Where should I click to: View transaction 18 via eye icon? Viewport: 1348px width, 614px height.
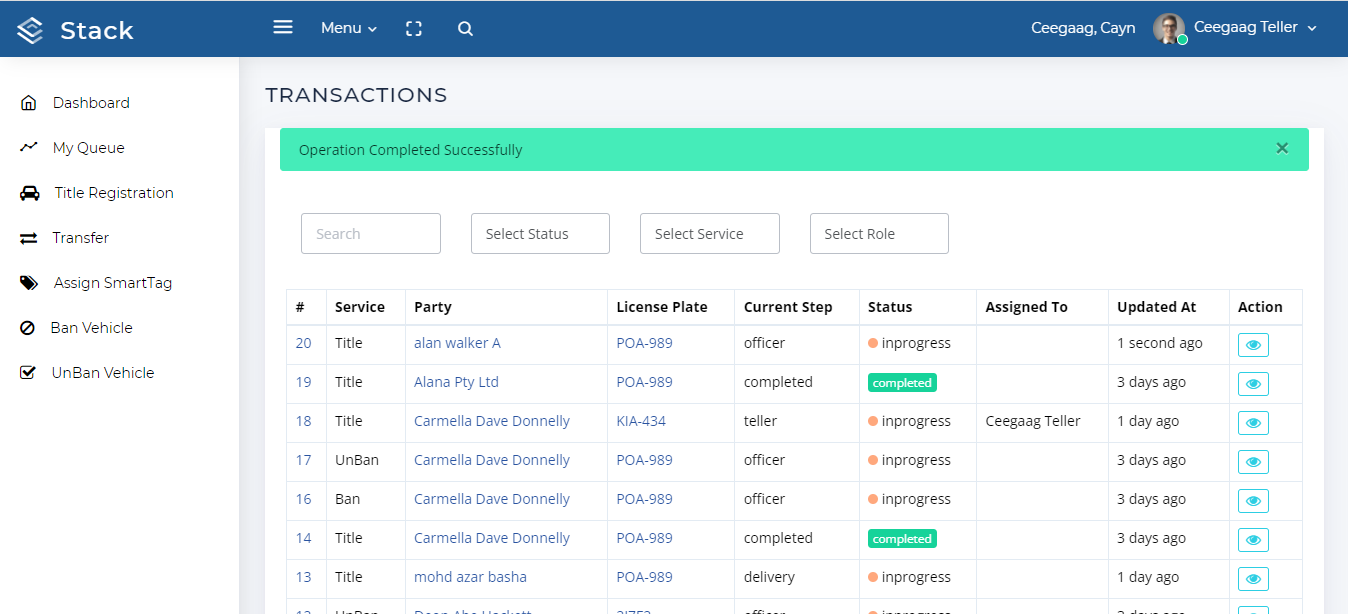pos(1253,423)
